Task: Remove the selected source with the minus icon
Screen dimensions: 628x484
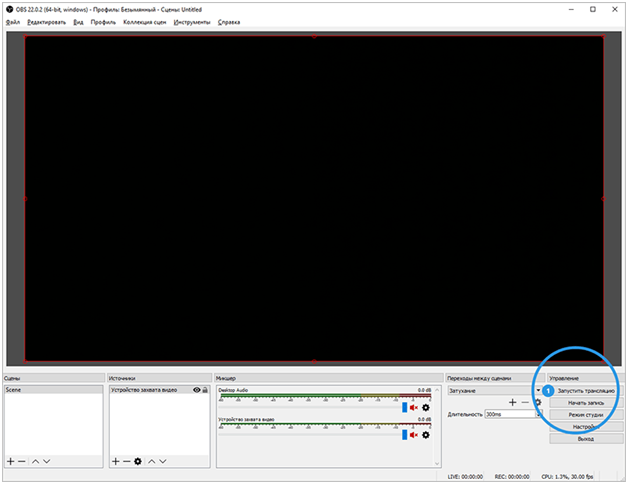Action: click(127, 461)
